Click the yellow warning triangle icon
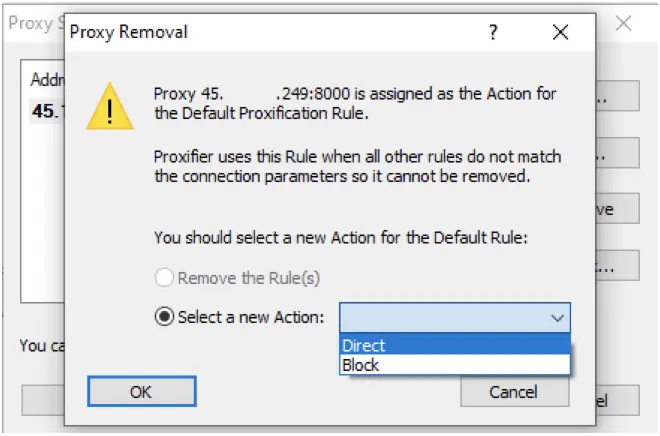This screenshot has height=436, width=660. tap(110, 107)
